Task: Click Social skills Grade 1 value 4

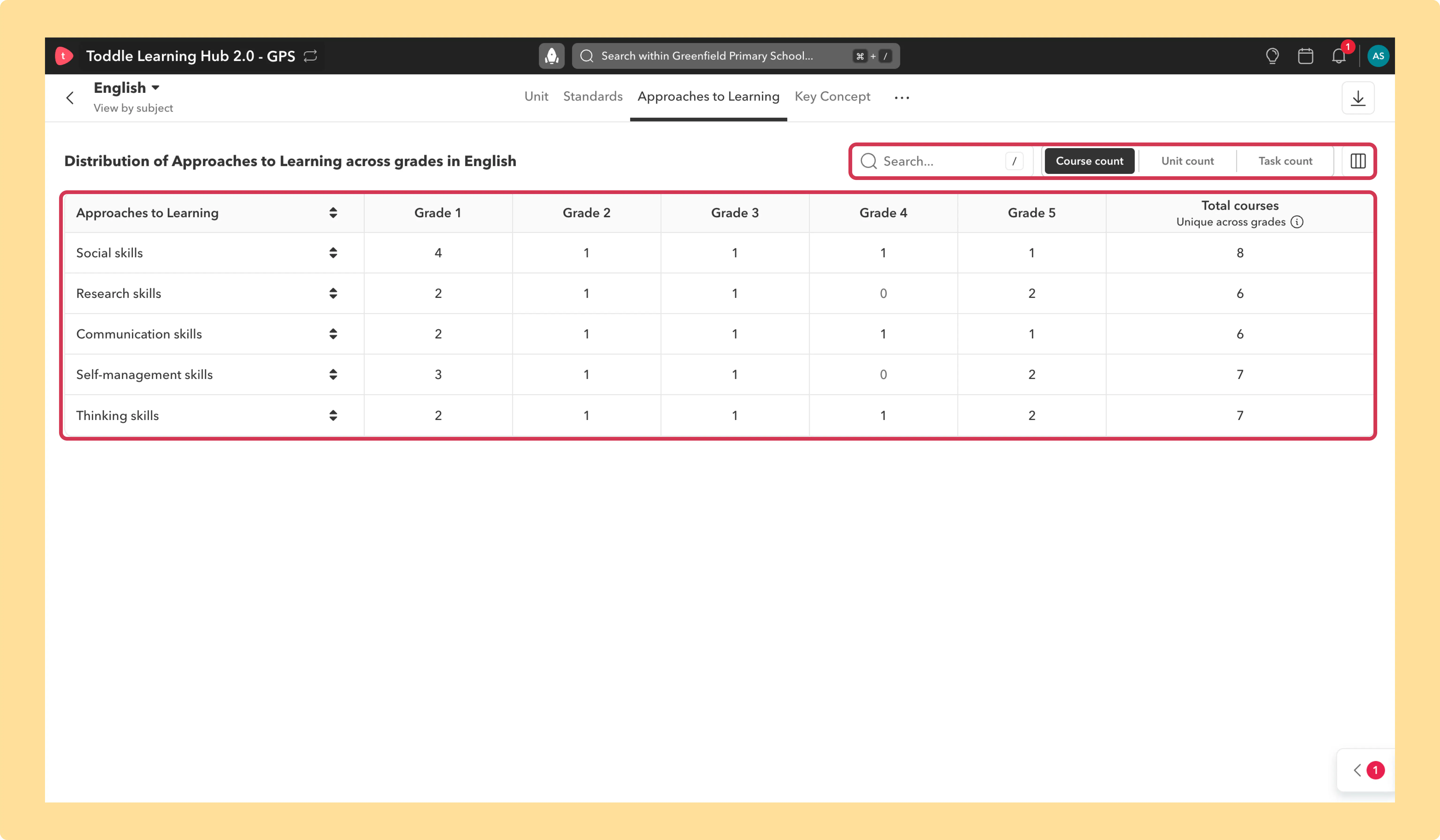Action: (438, 253)
